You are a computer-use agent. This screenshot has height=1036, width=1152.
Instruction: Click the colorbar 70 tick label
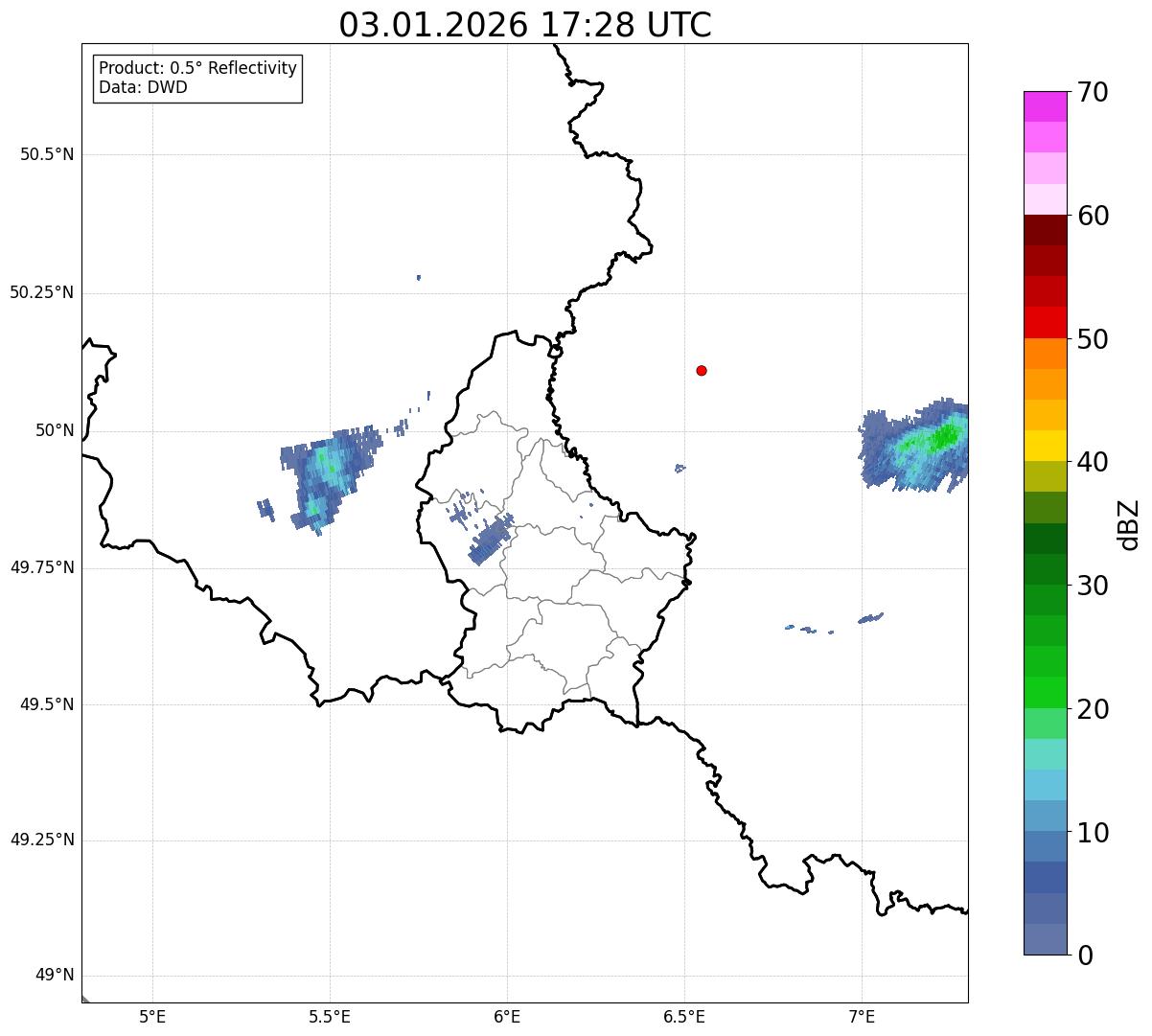click(1093, 92)
